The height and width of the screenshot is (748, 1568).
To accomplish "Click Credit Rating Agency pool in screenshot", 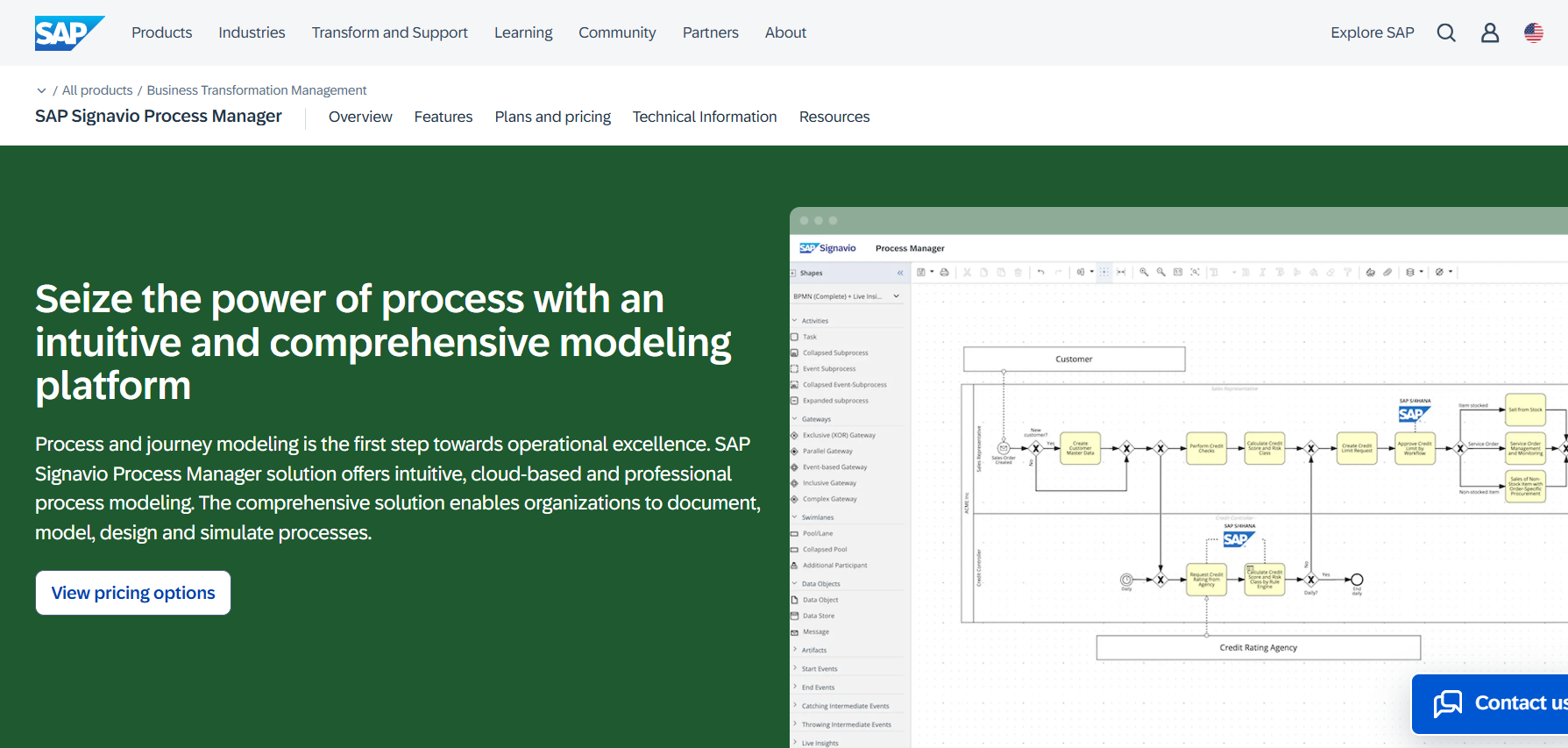I will click(1258, 647).
